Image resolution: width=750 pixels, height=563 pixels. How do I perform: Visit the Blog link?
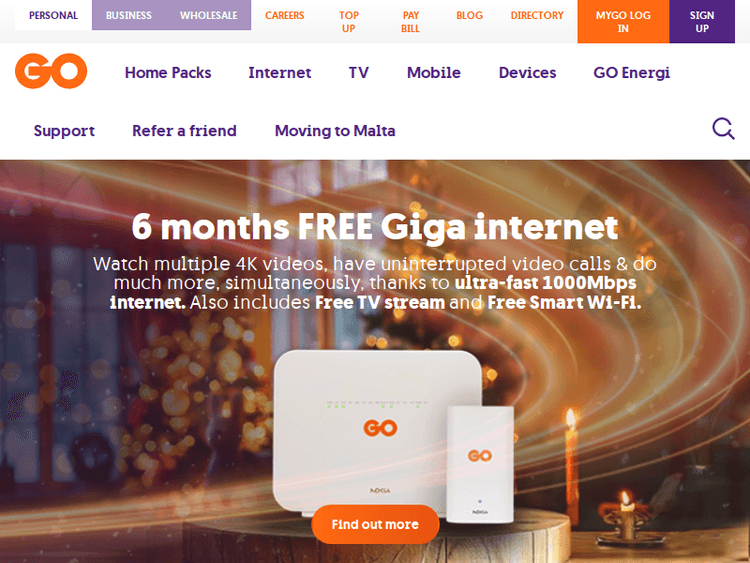tap(469, 15)
